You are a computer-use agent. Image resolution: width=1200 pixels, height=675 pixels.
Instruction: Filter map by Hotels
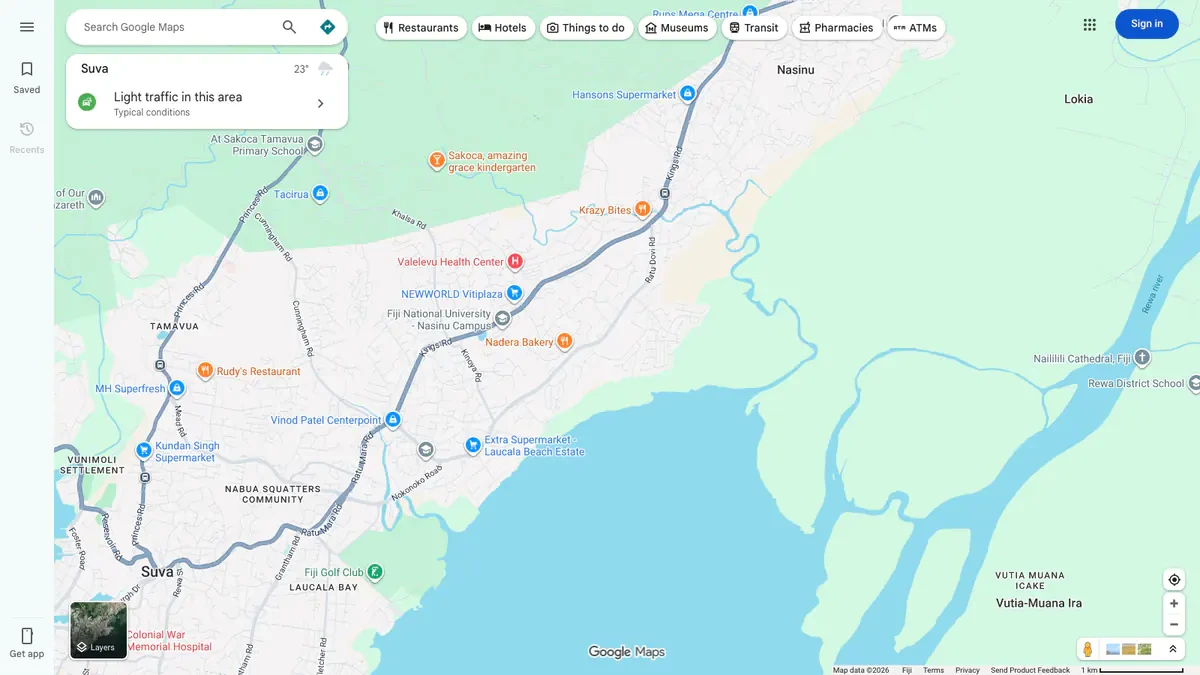503,28
